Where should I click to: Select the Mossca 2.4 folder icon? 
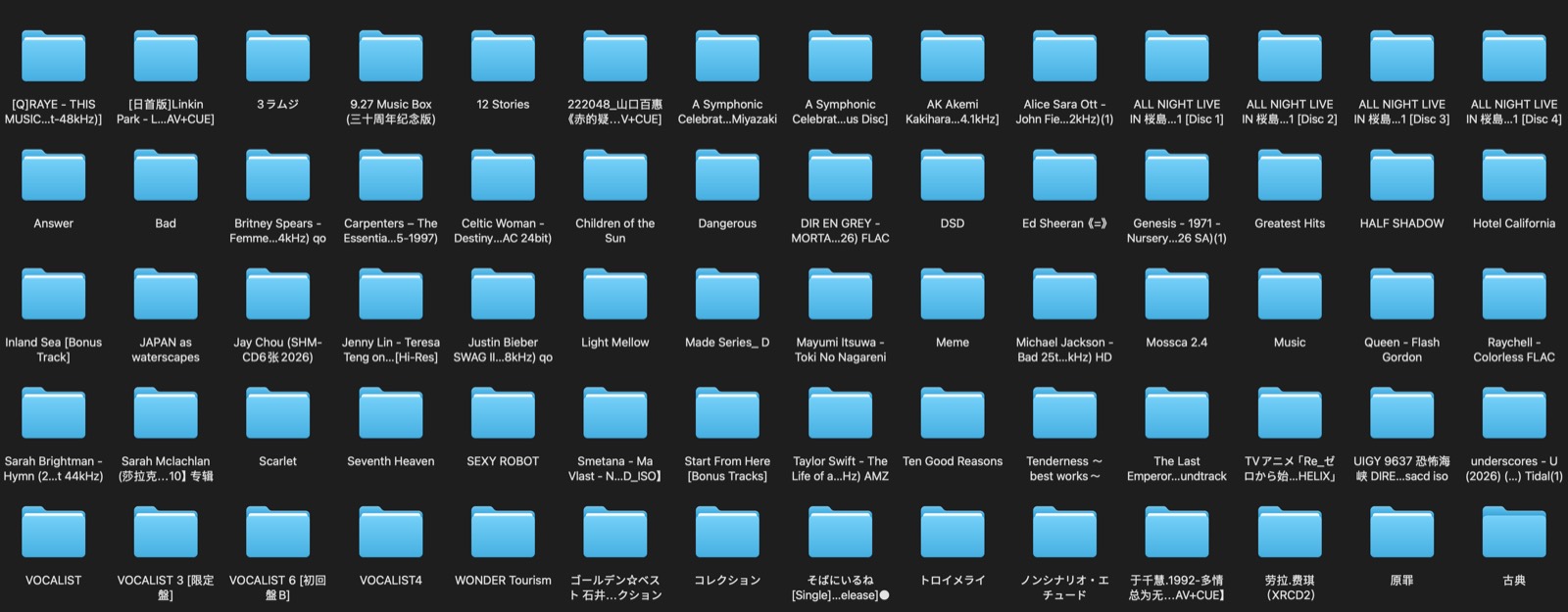pyautogui.click(x=1177, y=294)
